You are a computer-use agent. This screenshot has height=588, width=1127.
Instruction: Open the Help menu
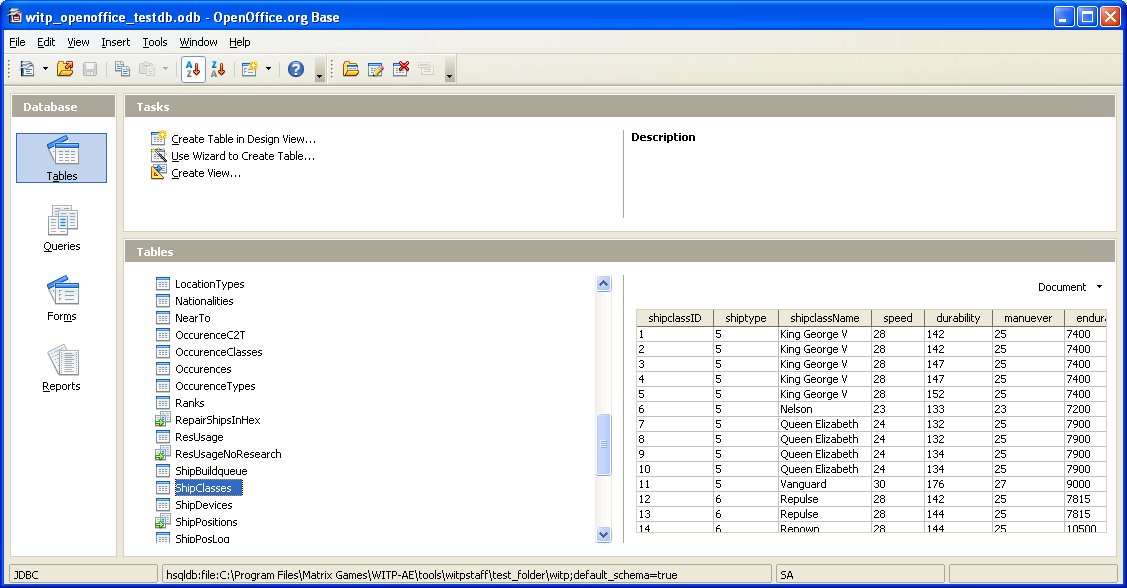[x=239, y=42]
